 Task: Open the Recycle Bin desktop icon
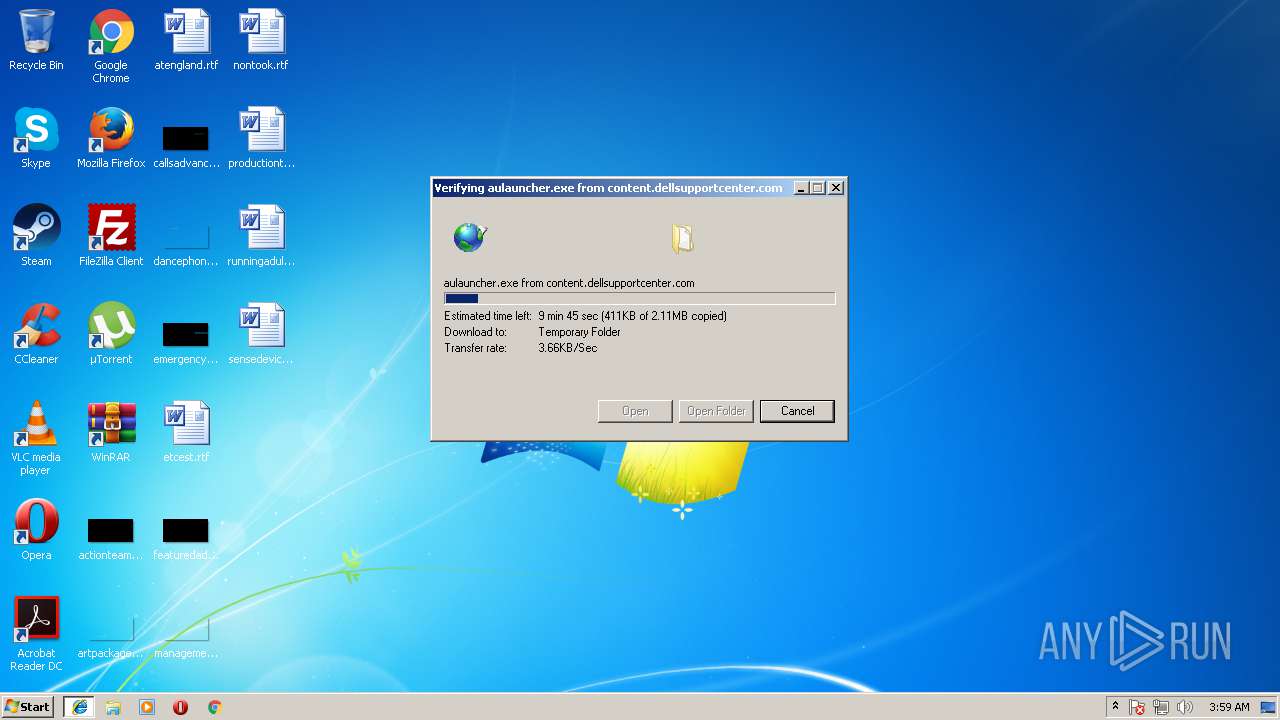(x=36, y=40)
